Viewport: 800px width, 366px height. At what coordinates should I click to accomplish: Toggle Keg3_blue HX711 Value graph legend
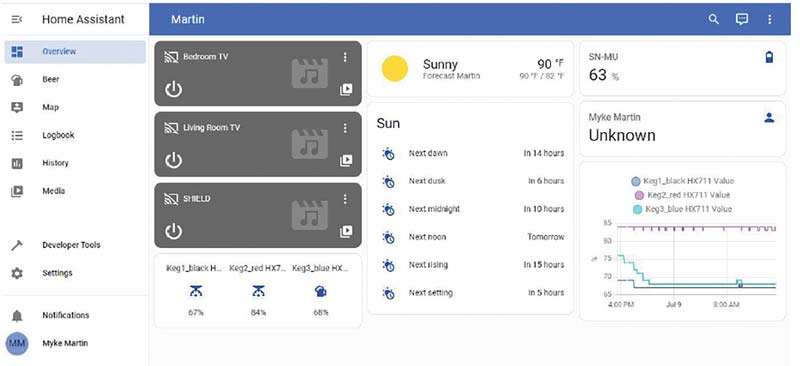coord(683,209)
